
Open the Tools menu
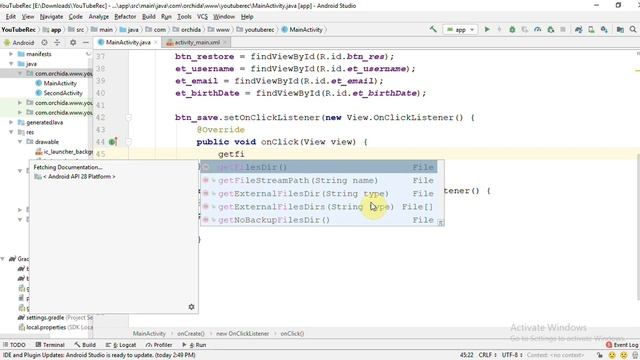point(184,17)
